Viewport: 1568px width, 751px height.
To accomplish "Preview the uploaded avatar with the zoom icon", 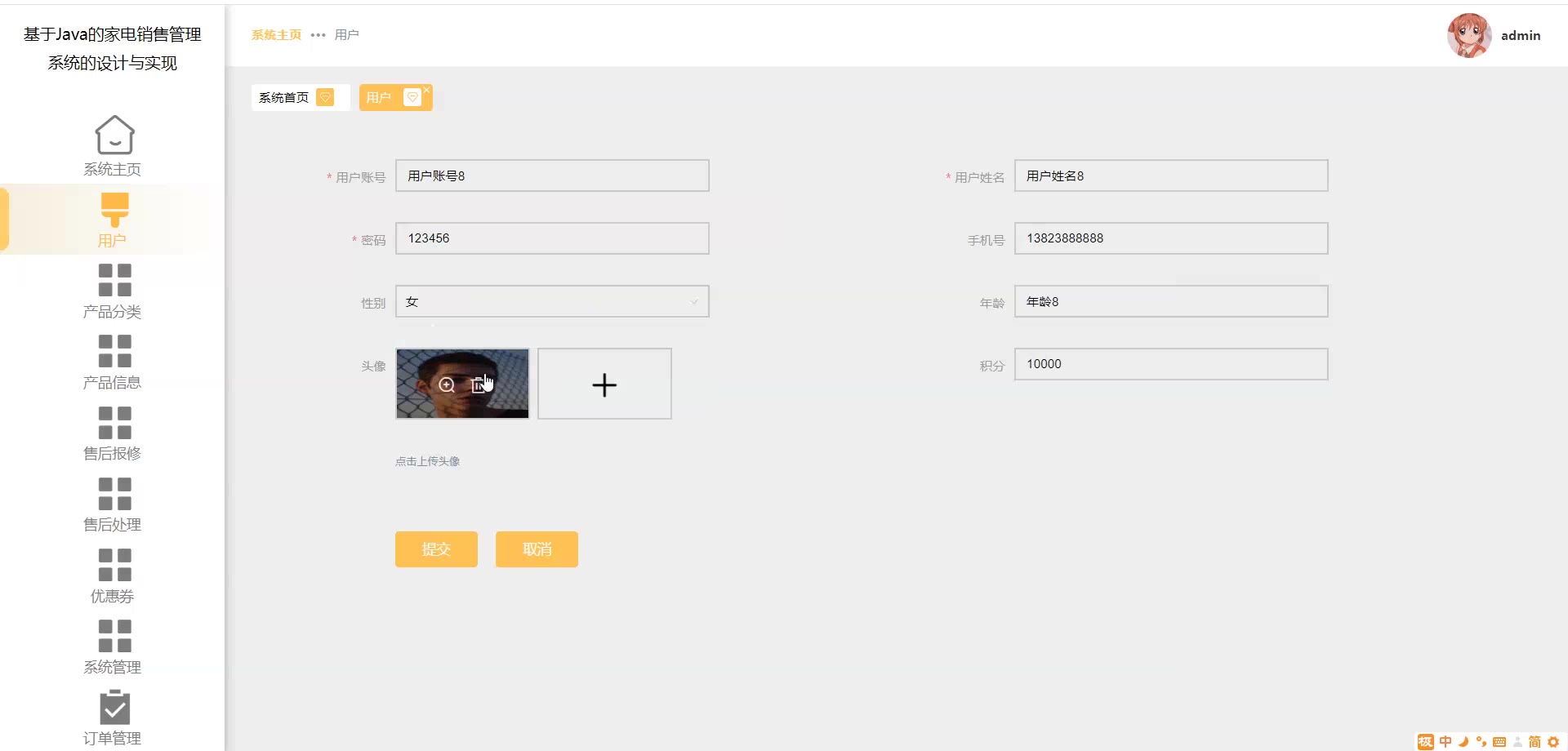I will point(447,384).
